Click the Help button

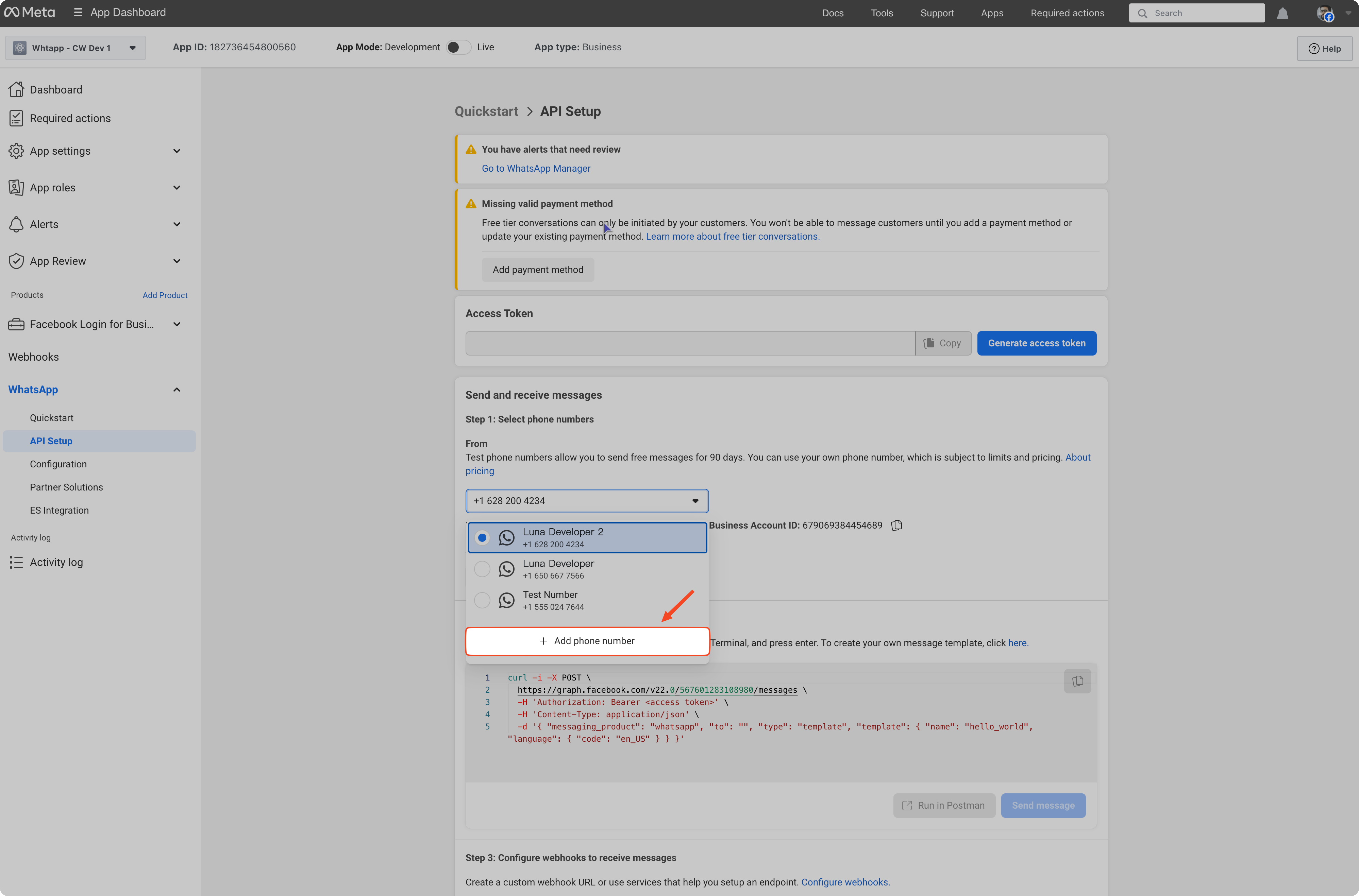pos(1324,48)
